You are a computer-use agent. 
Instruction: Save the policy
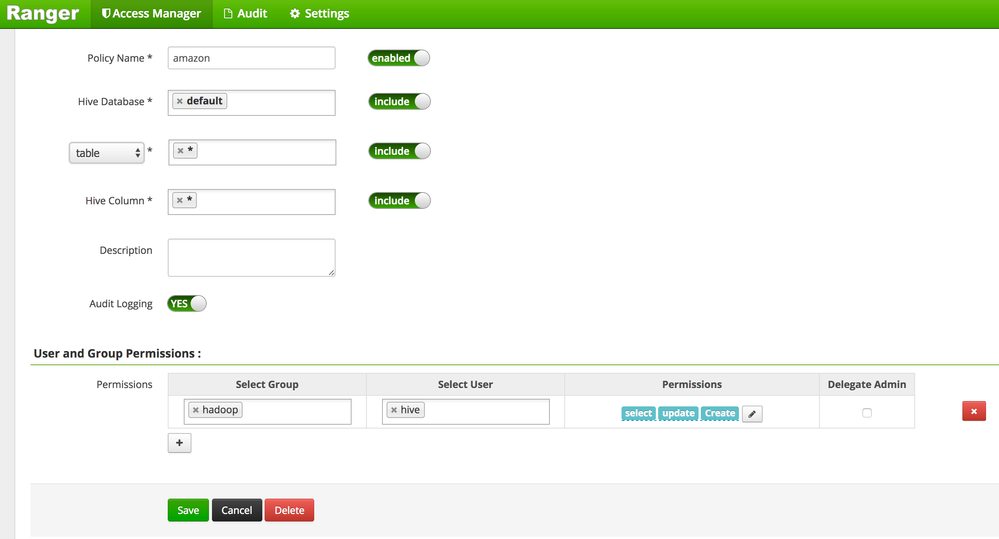(x=188, y=510)
